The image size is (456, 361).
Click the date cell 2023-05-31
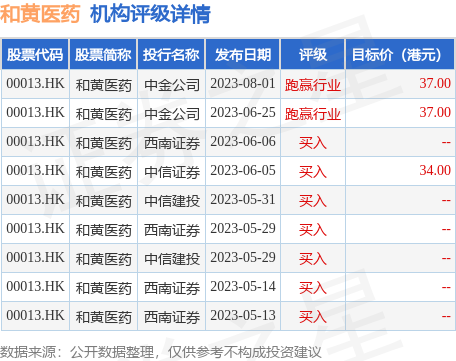(243, 199)
